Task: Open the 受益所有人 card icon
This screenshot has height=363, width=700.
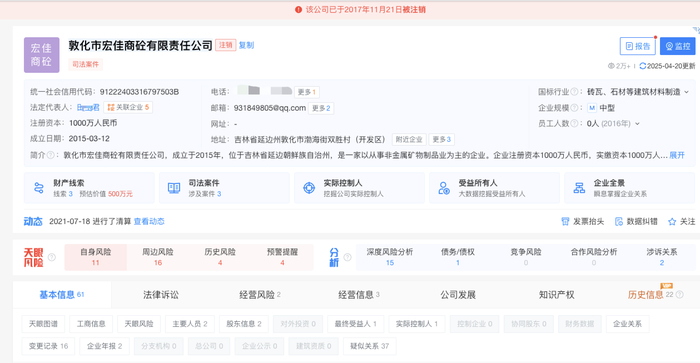Action: (x=444, y=188)
